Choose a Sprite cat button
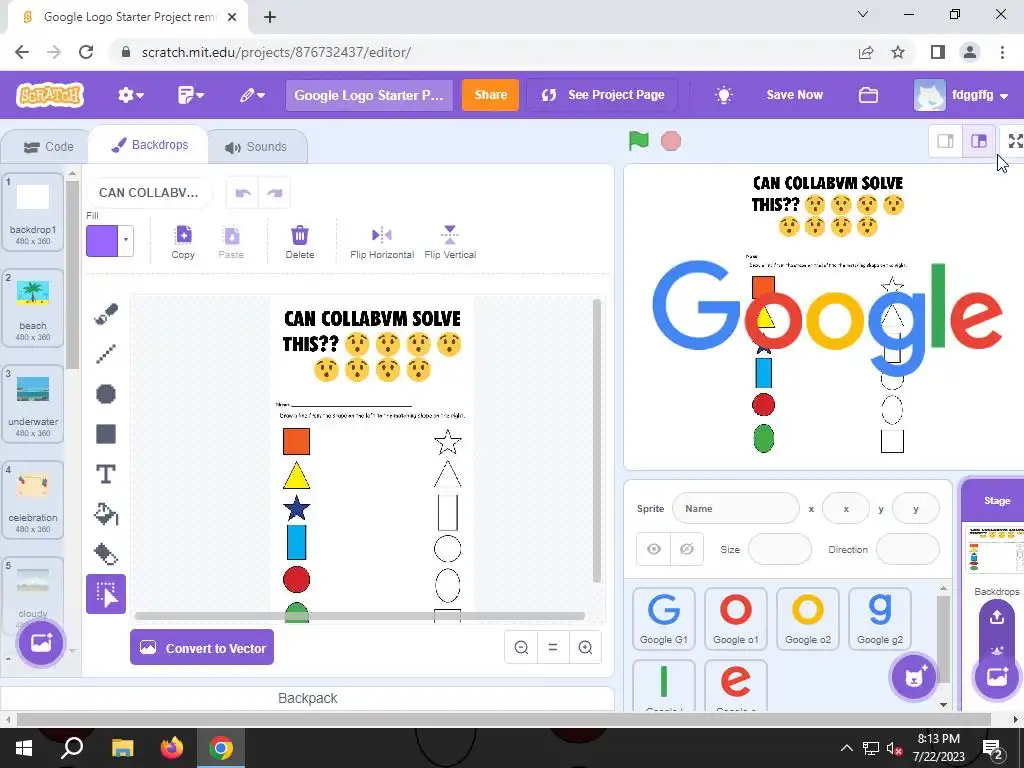 click(913, 677)
